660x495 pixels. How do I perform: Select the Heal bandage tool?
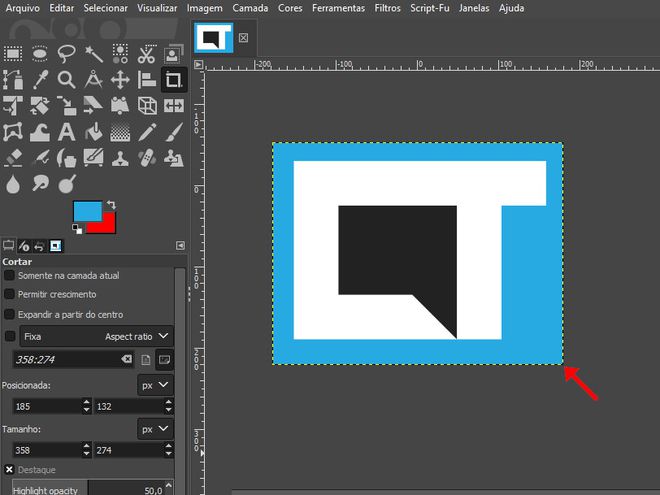click(x=146, y=158)
